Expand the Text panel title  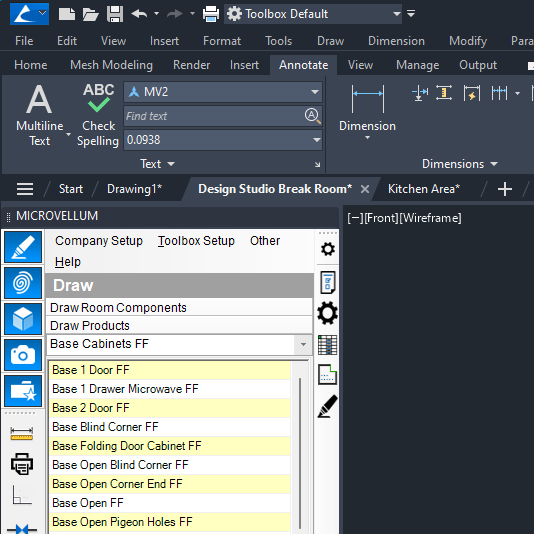pos(157,164)
